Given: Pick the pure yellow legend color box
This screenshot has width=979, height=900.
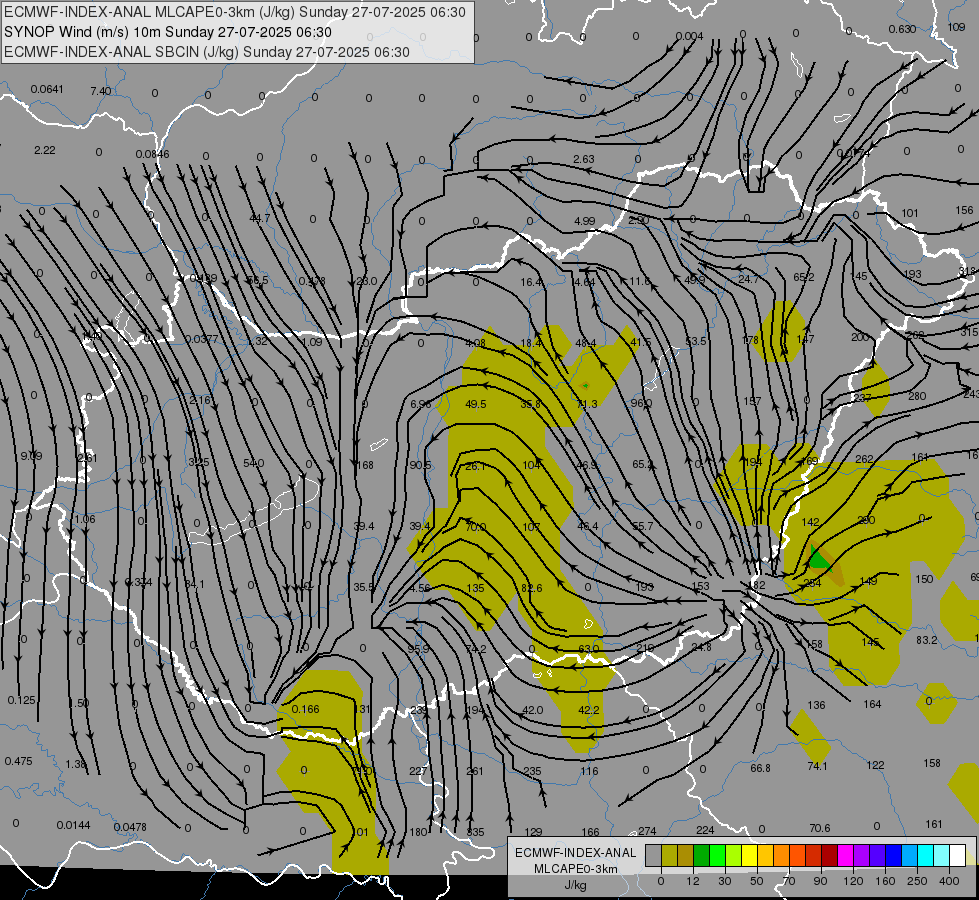Looking at the screenshot, I should coord(749,856).
